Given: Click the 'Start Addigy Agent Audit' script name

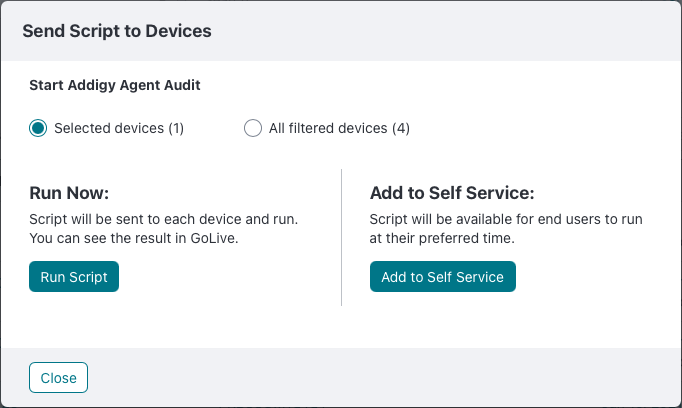Looking at the screenshot, I should pyautogui.click(x=115, y=85).
